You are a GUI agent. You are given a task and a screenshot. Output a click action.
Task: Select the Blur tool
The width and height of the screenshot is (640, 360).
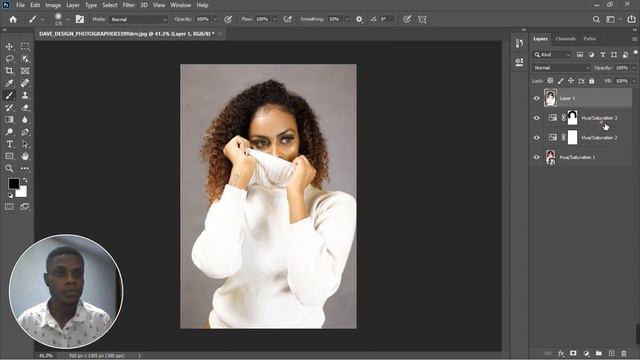tap(25, 120)
